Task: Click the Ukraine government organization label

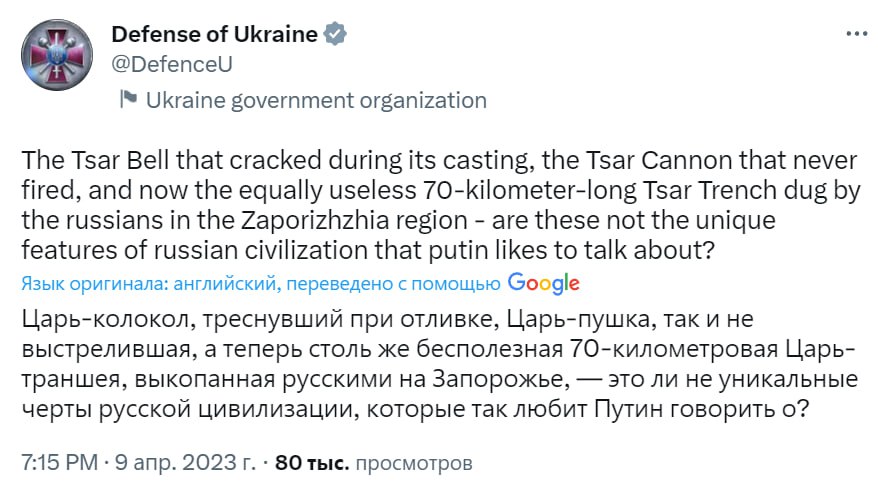Action: [x=316, y=101]
